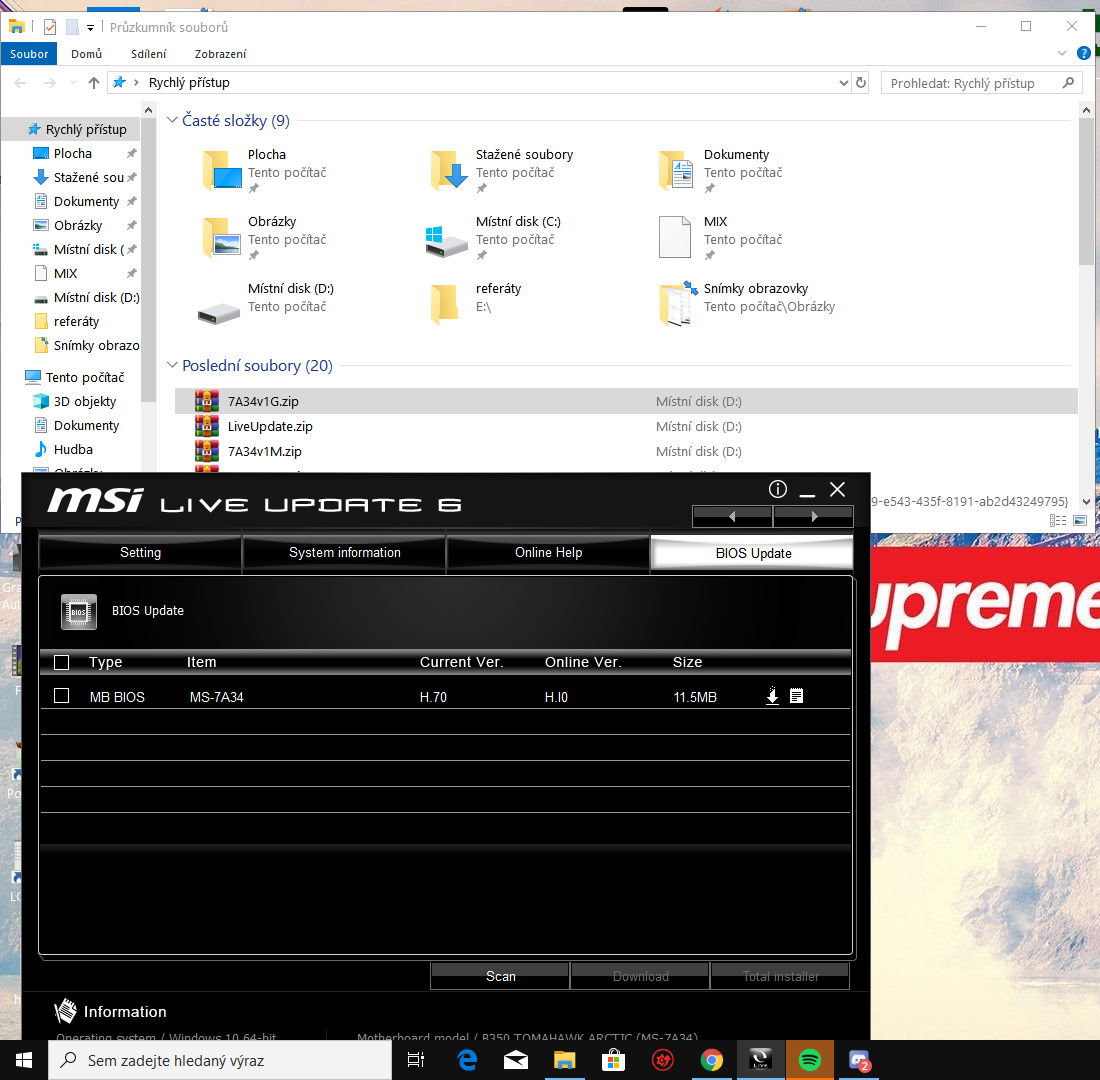The image size is (1100, 1080).
Task: Go to previous page arrow in Live Update
Action: (x=732, y=516)
